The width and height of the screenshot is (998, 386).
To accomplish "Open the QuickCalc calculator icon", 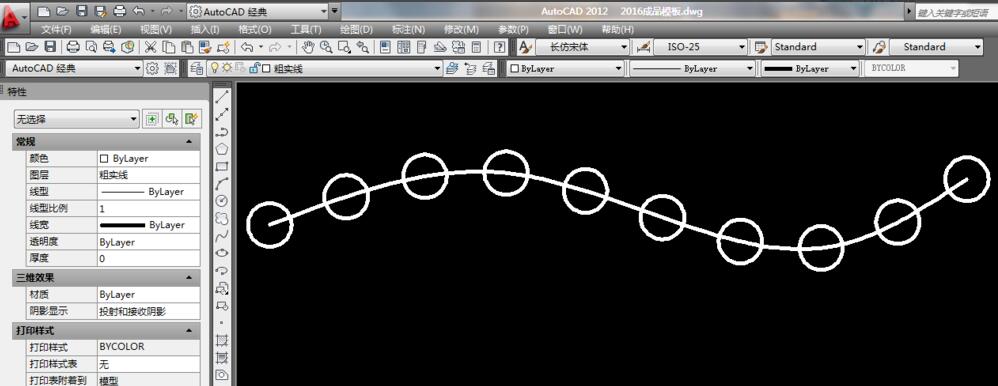I will (477, 46).
